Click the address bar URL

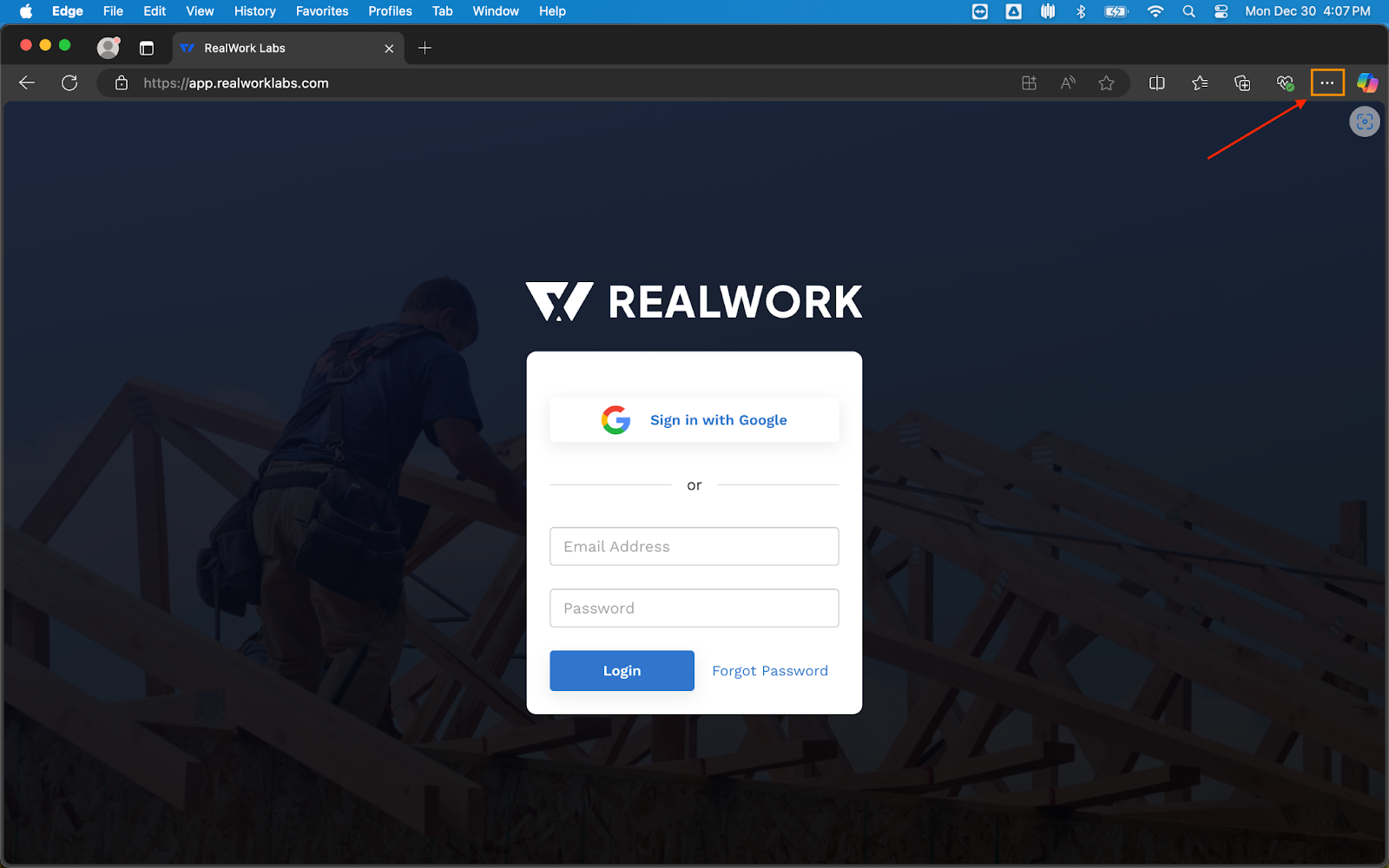point(236,83)
